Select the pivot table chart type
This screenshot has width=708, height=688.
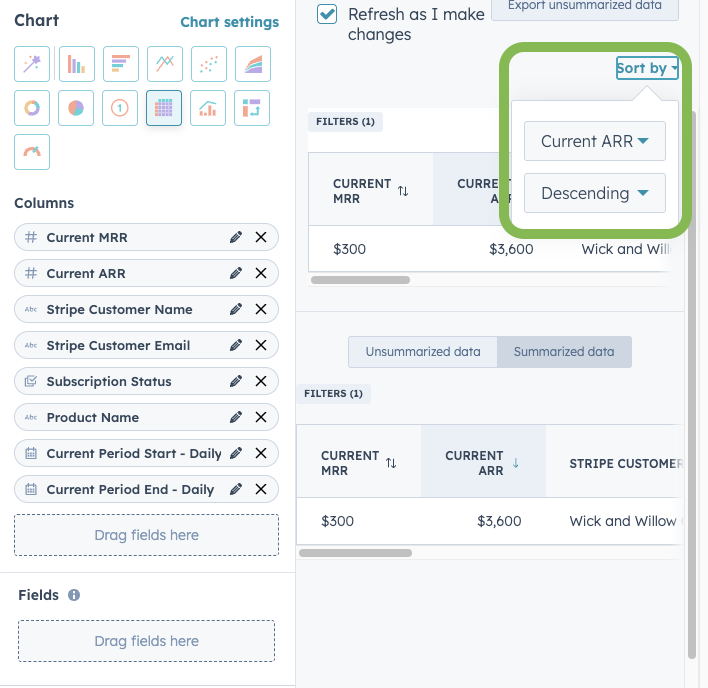tap(252, 108)
